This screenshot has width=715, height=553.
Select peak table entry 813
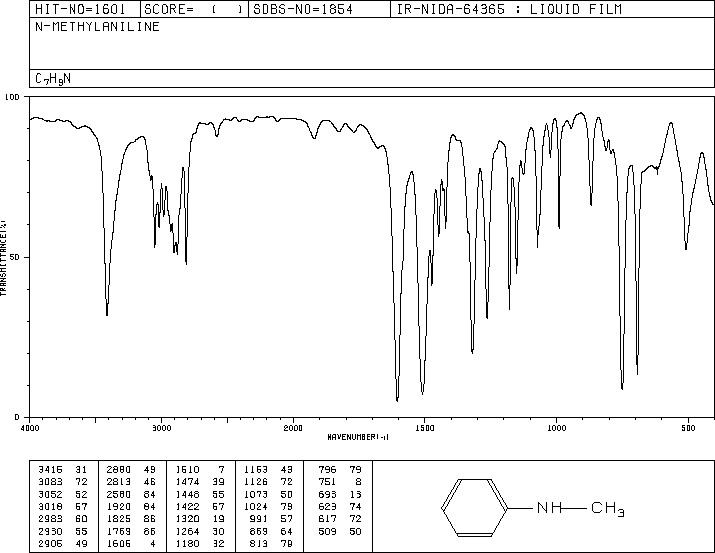[259, 544]
